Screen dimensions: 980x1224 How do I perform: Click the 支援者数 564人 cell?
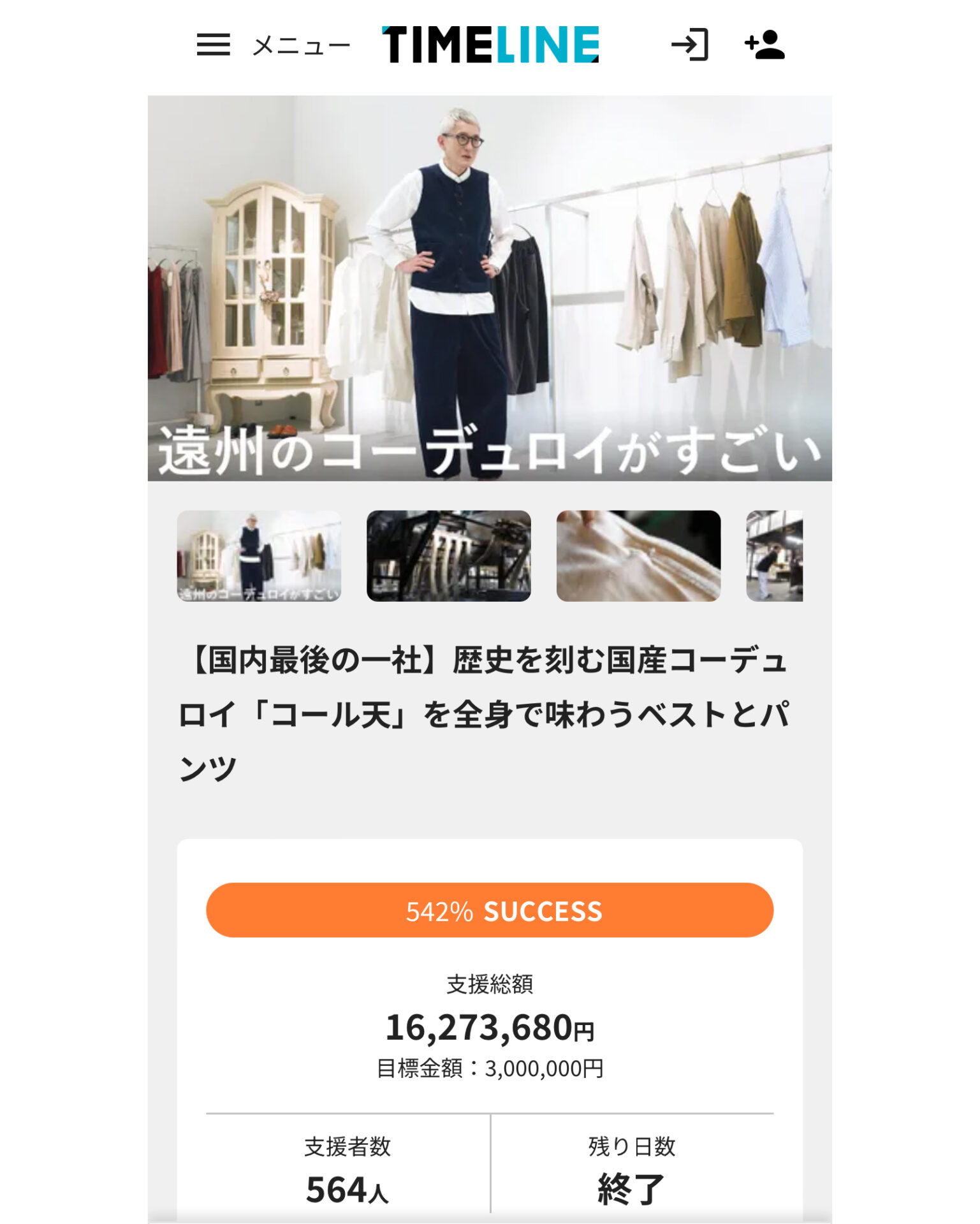pos(347,1170)
